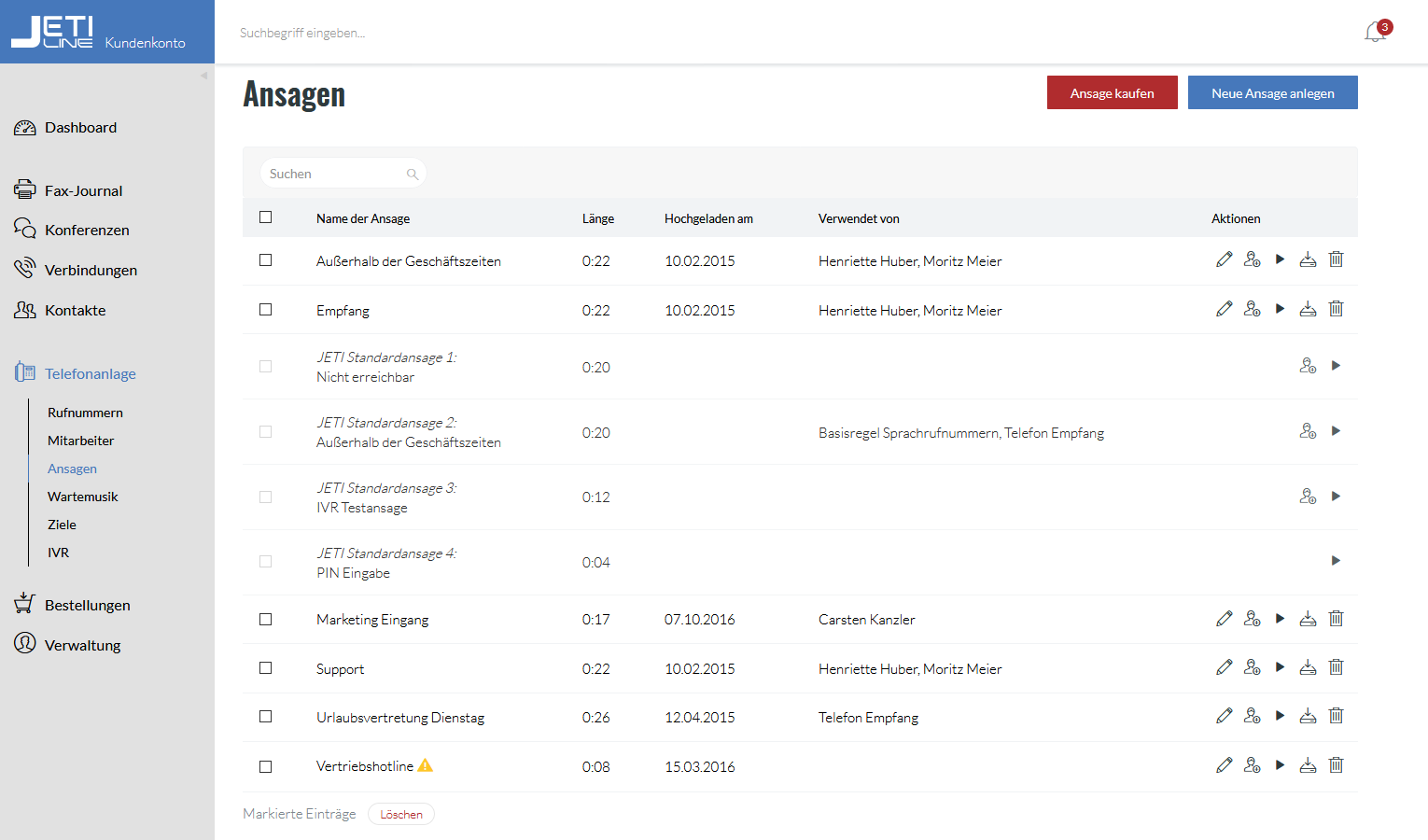Check the Marketing Eingang row checkbox
Screen dimensions: 1428x840
click(x=266, y=620)
